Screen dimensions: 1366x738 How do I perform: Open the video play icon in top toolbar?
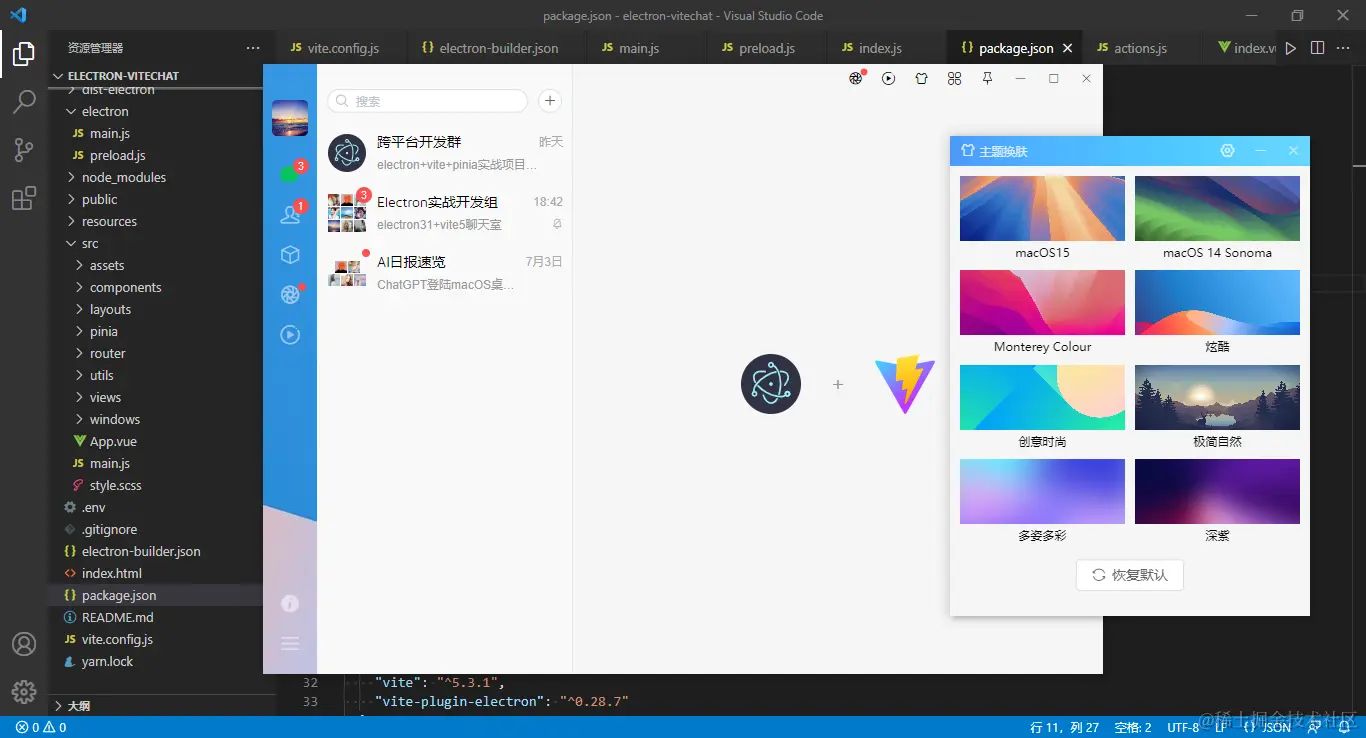(x=889, y=78)
